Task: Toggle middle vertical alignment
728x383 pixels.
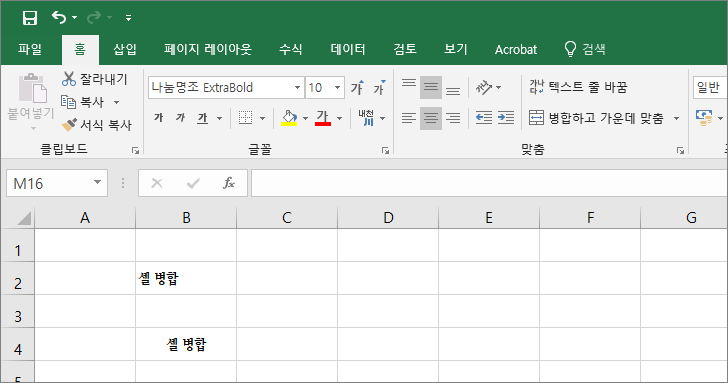Action: coord(431,87)
